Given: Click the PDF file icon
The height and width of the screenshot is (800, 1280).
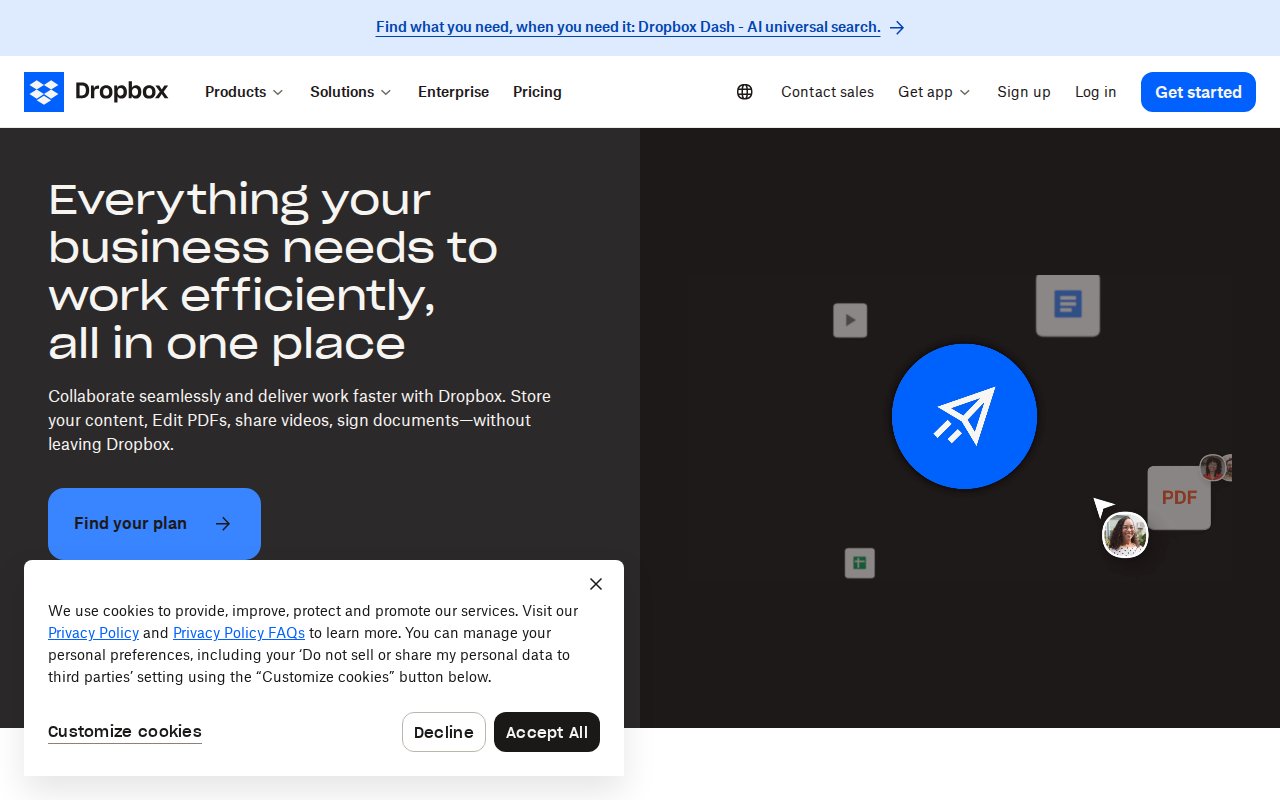Looking at the screenshot, I should click(1179, 497).
